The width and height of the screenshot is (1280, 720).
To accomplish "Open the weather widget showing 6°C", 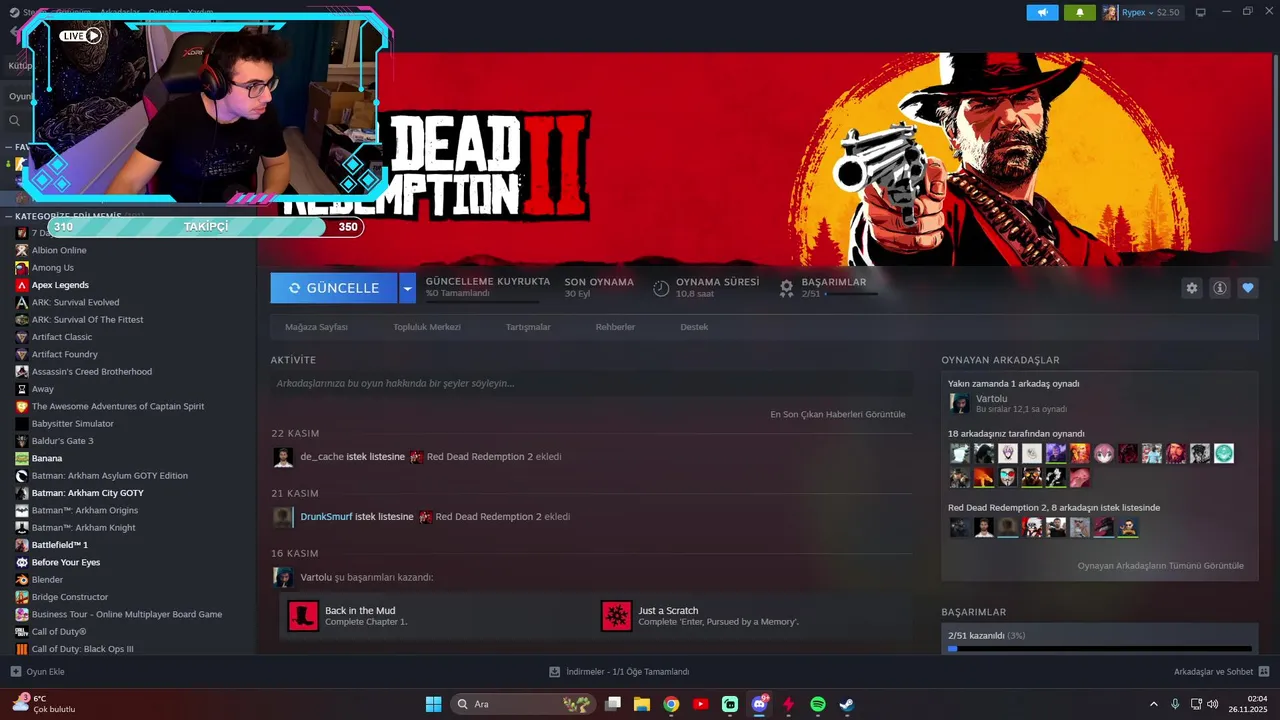I will point(43,704).
